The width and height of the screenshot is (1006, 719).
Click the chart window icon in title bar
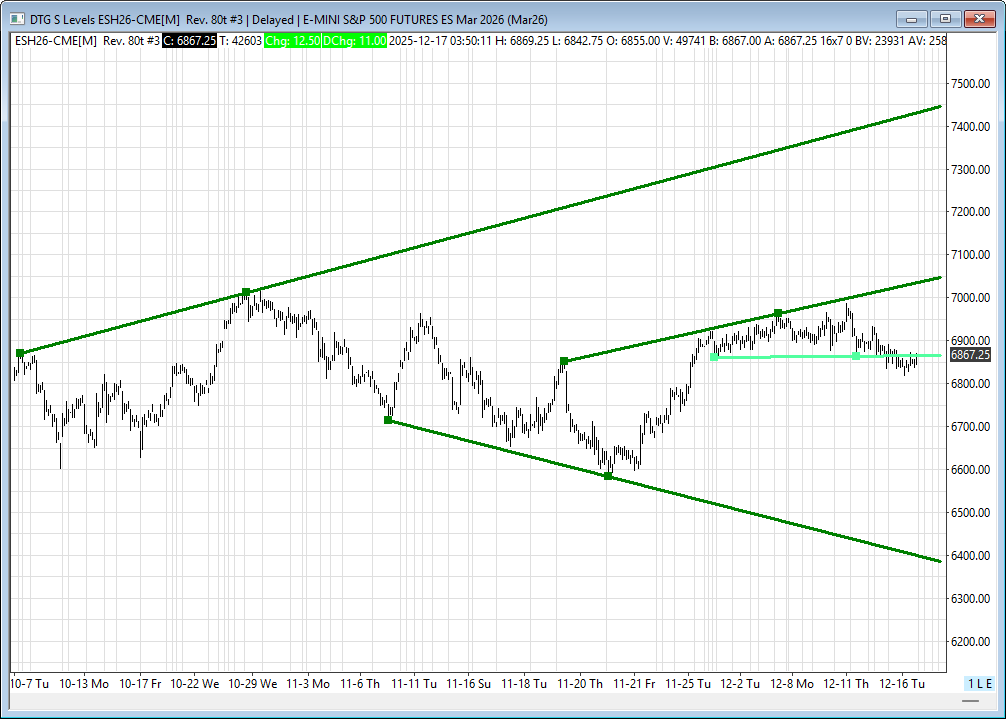[x=14, y=19]
